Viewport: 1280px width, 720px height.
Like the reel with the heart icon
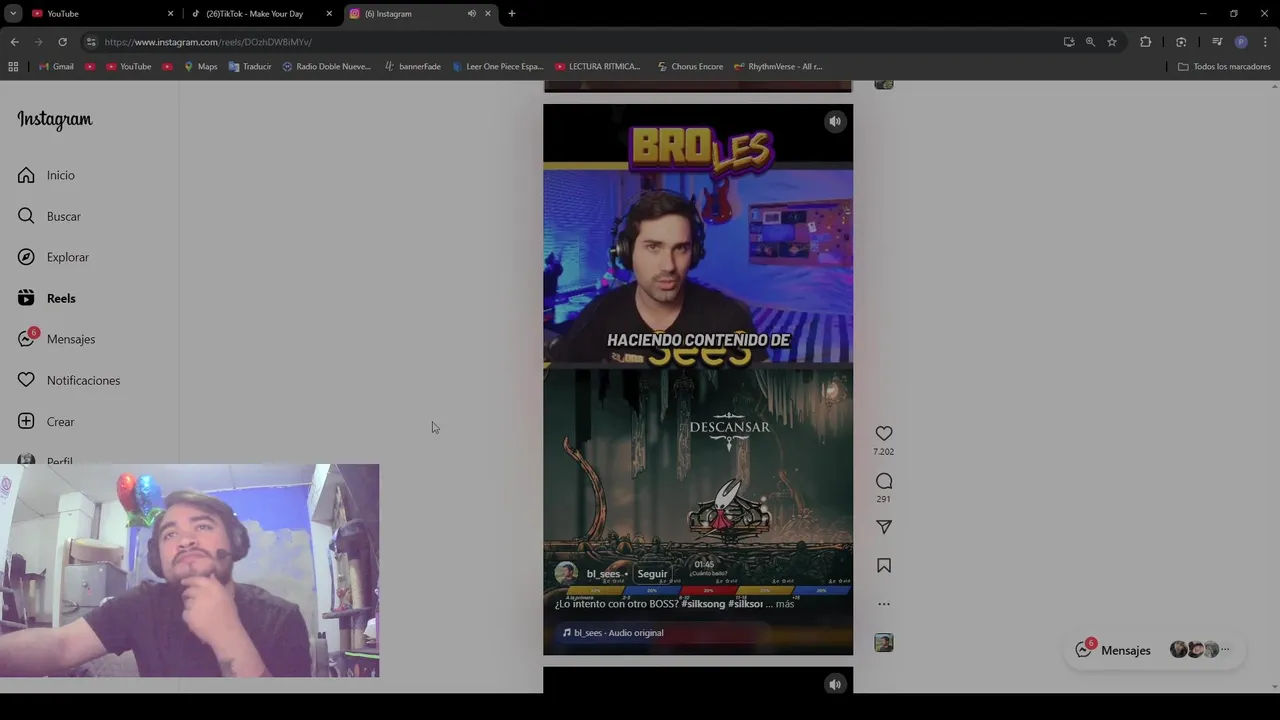coord(884,433)
